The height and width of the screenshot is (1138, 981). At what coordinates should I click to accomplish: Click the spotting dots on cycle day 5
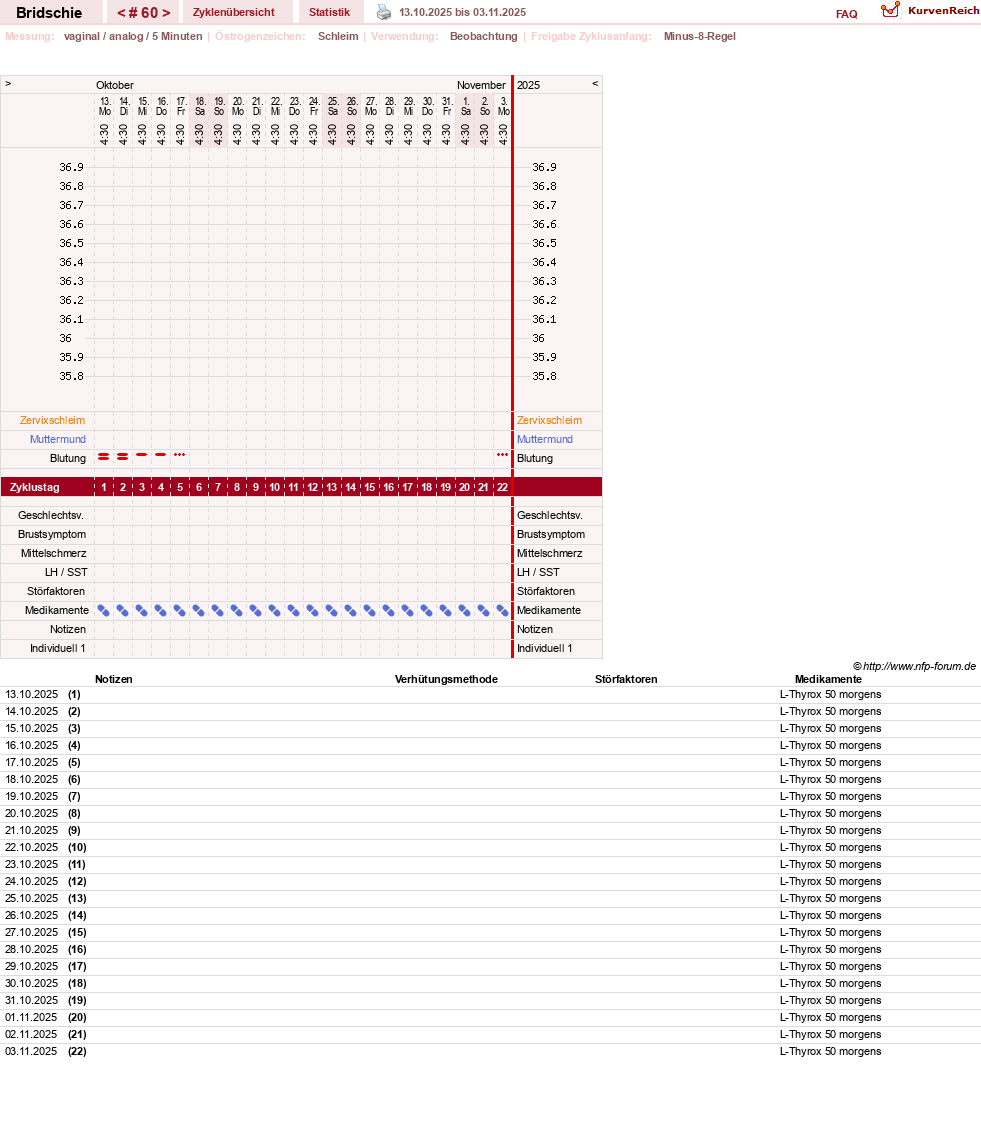[180, 454]
